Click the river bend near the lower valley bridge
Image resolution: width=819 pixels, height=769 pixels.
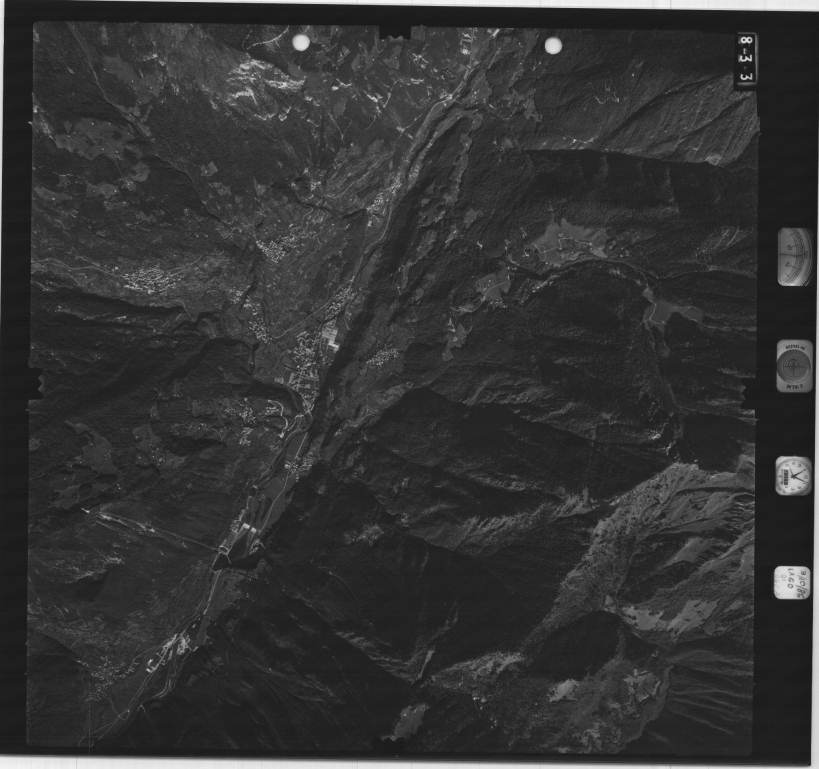coord(226,560)
